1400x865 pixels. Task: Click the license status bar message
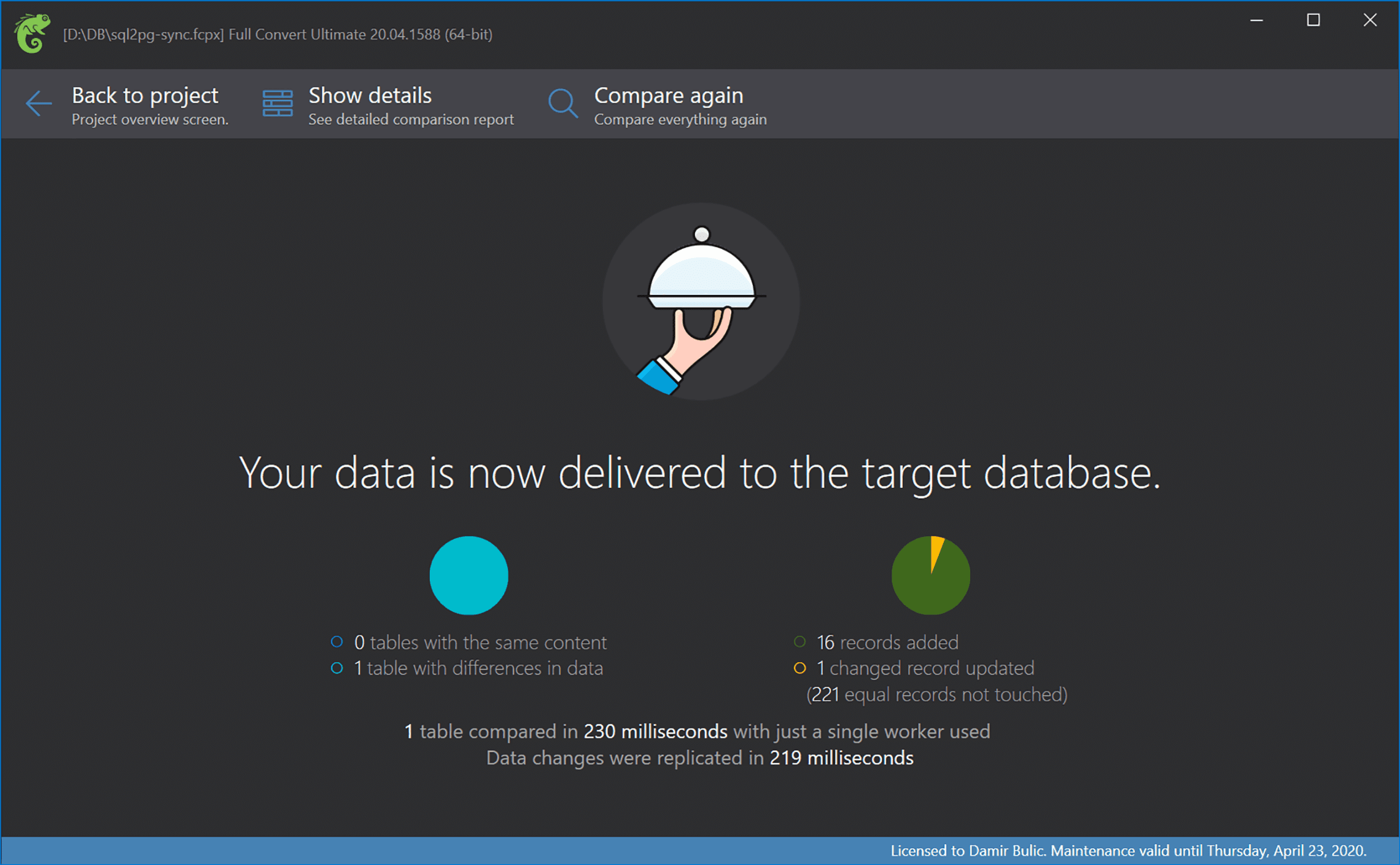point(1127,851)
